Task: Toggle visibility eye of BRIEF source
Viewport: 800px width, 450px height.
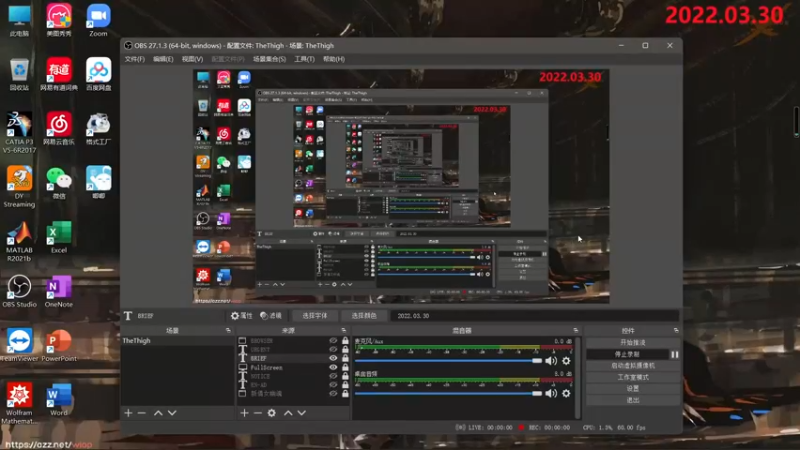Action: coord(333,358)
